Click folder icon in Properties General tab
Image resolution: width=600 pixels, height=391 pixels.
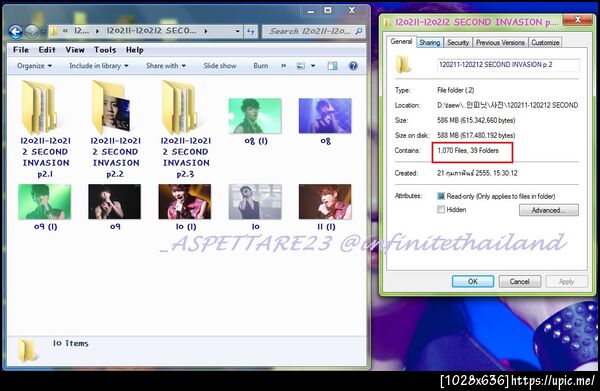pyautogui.click(x=403, y=64)
